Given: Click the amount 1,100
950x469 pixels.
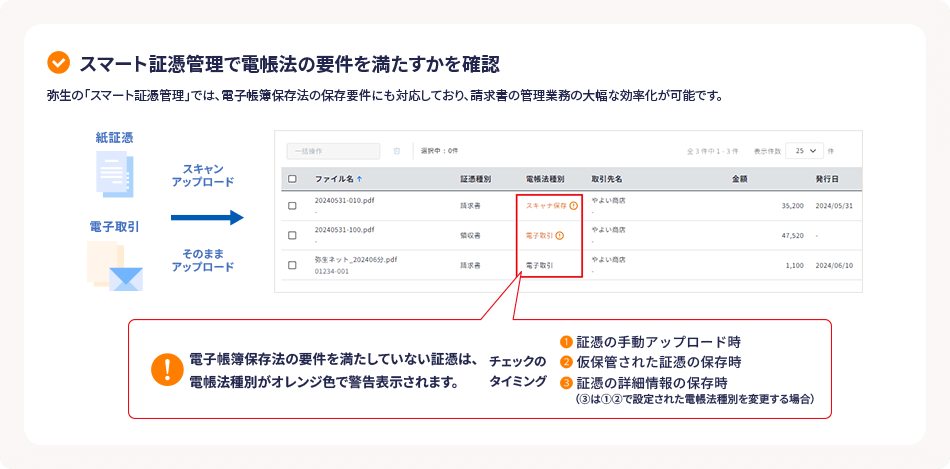Looking at the screenshot, I should click(796, 265).
